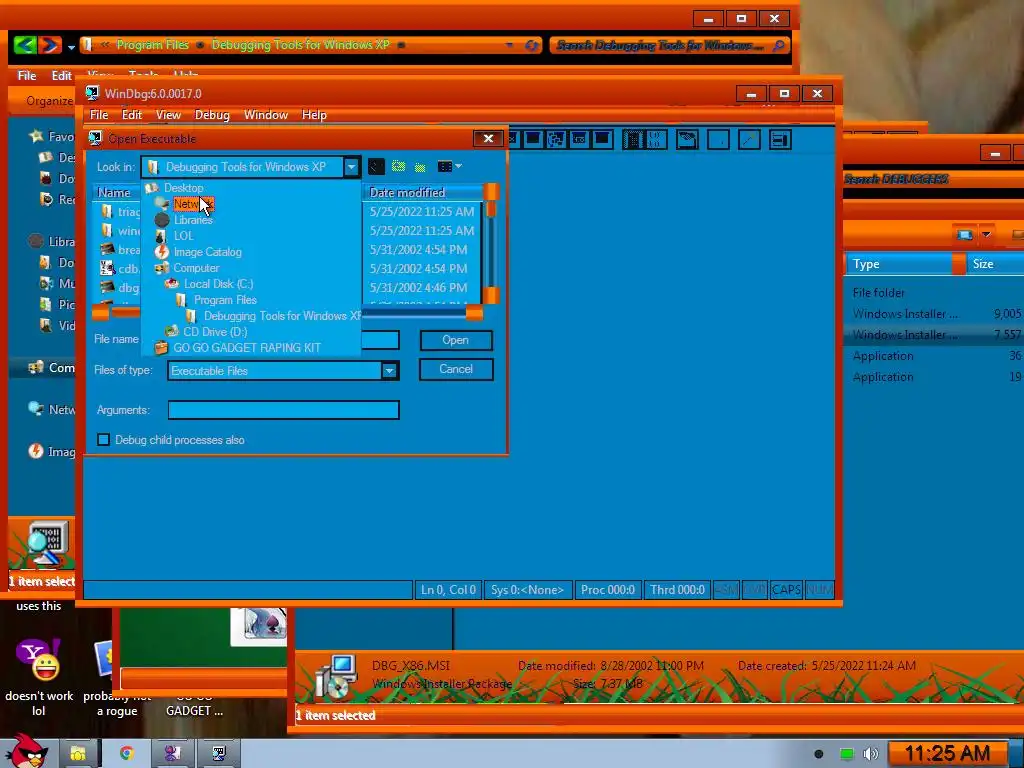Open WinDbg File menu
Viewport: 1024px width, 768px height.
(99, 115)
